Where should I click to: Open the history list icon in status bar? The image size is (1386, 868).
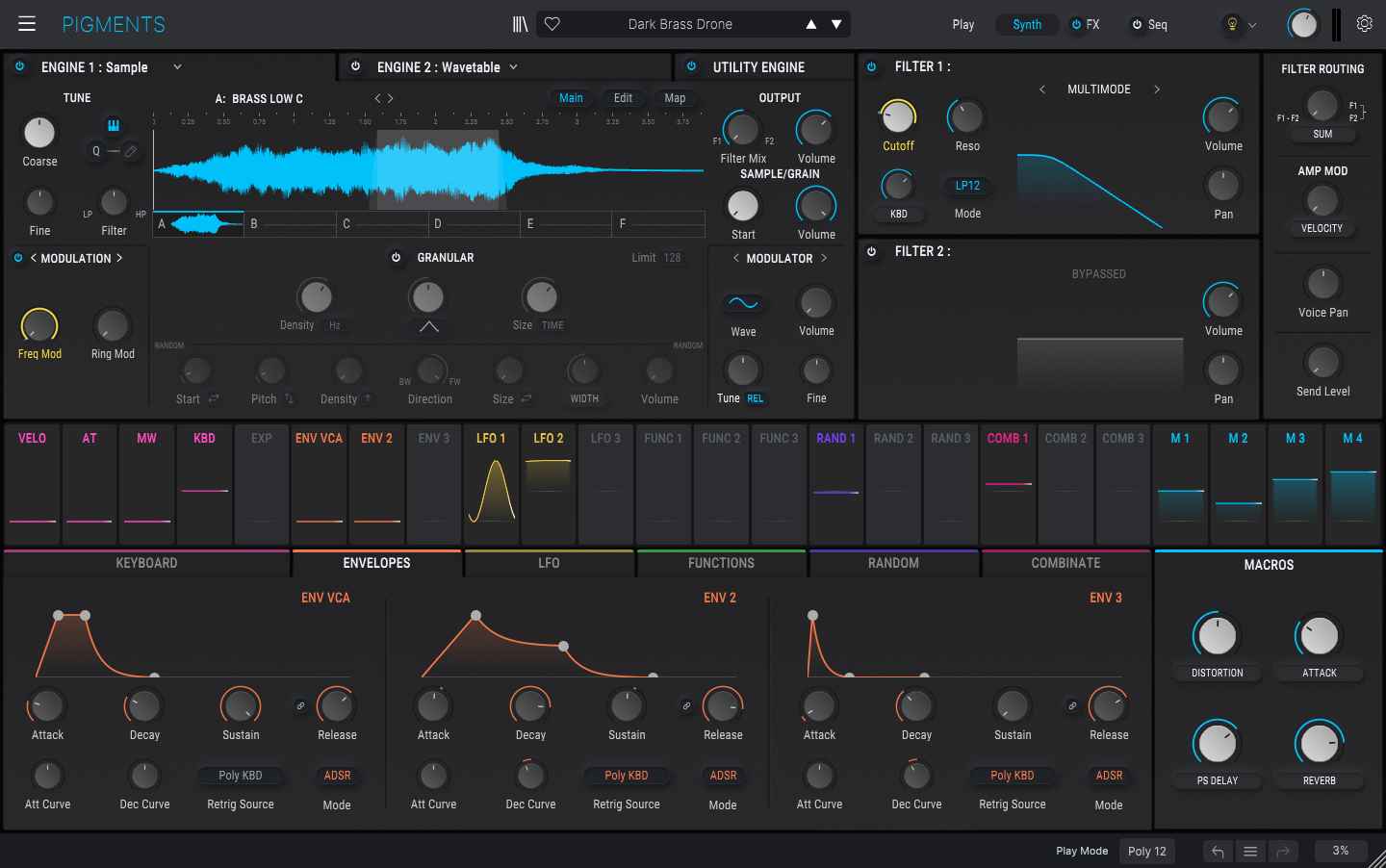pyautogui.click(x=1250, y=851)
